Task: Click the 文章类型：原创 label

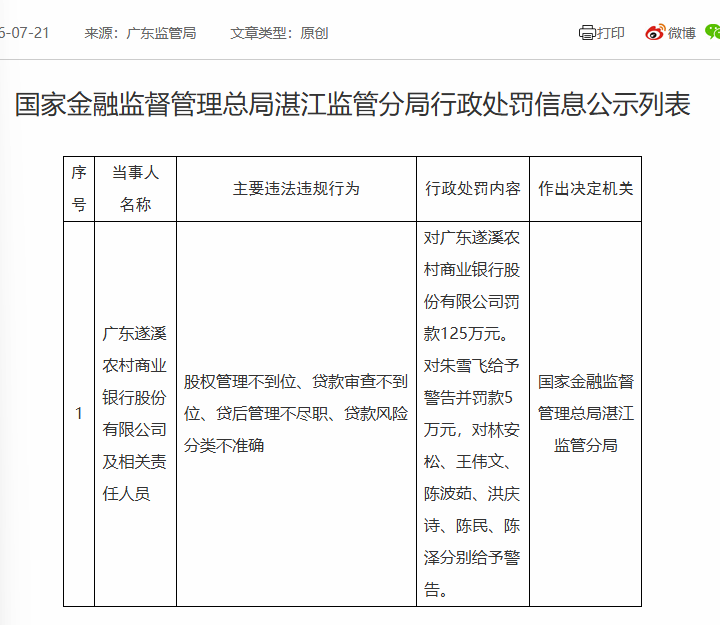Action: tap(279, 33)
